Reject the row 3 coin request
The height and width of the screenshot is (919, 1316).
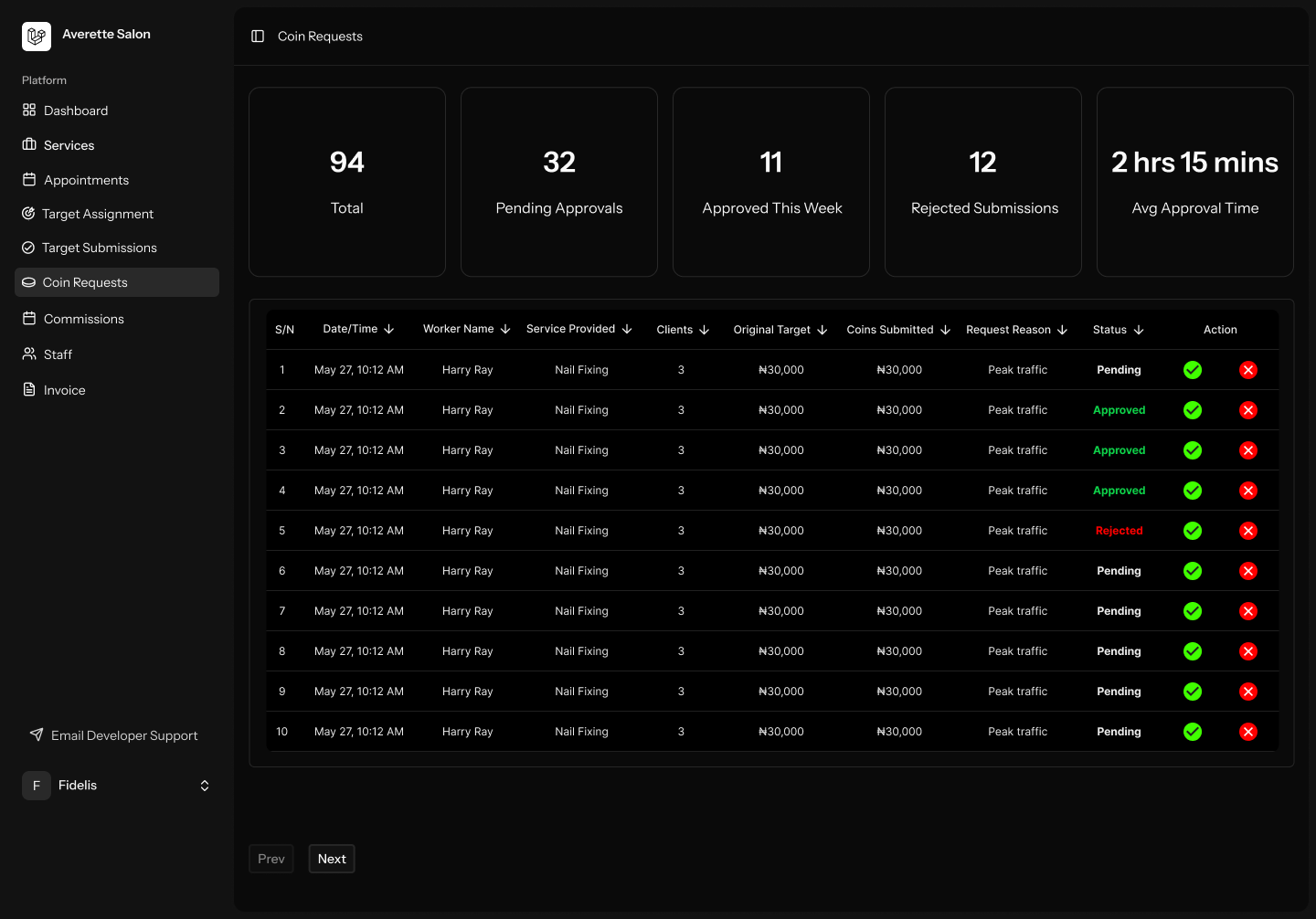click(x=1248, y=450)
